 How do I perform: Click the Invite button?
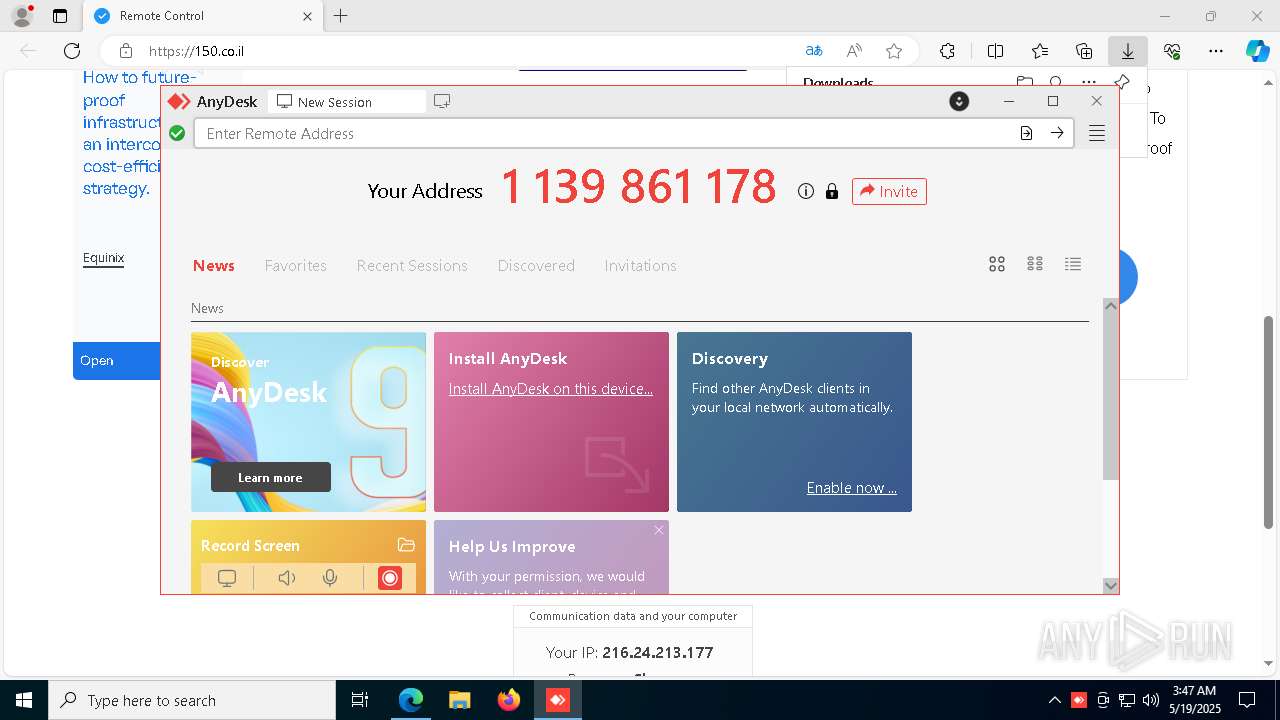[x=889, y=191]
